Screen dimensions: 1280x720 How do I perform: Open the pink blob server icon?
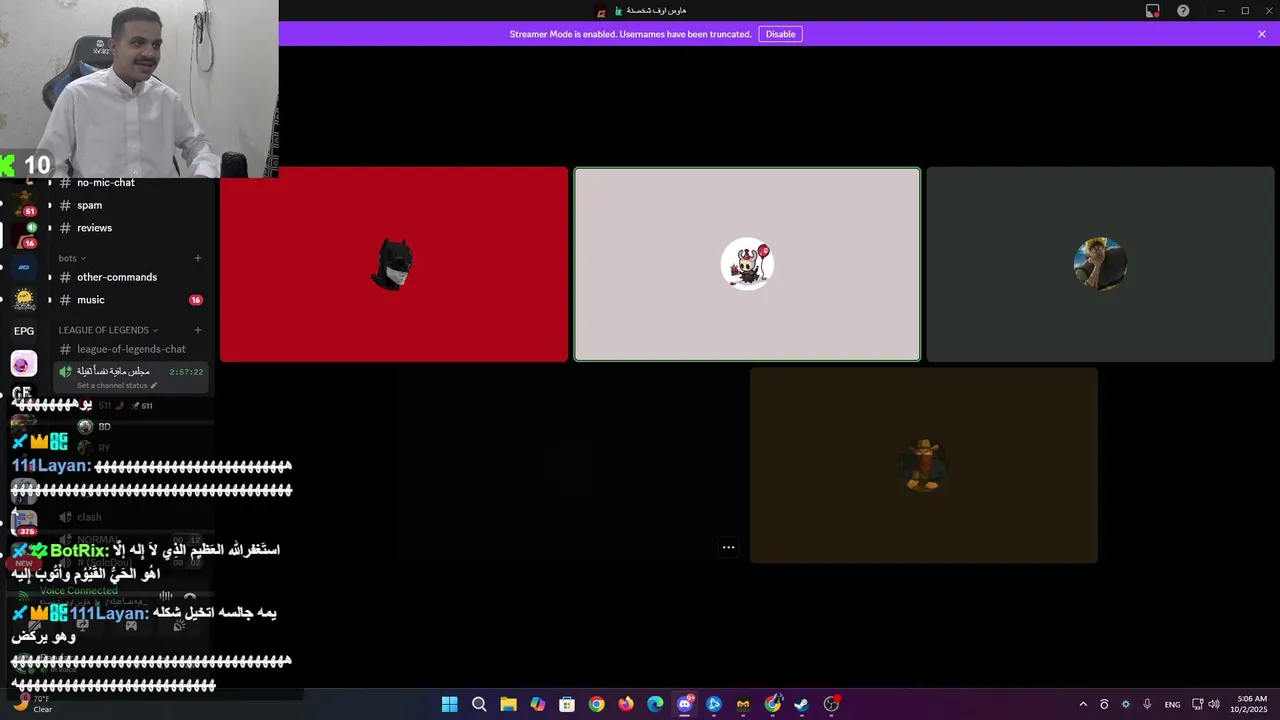click(24, 363)
